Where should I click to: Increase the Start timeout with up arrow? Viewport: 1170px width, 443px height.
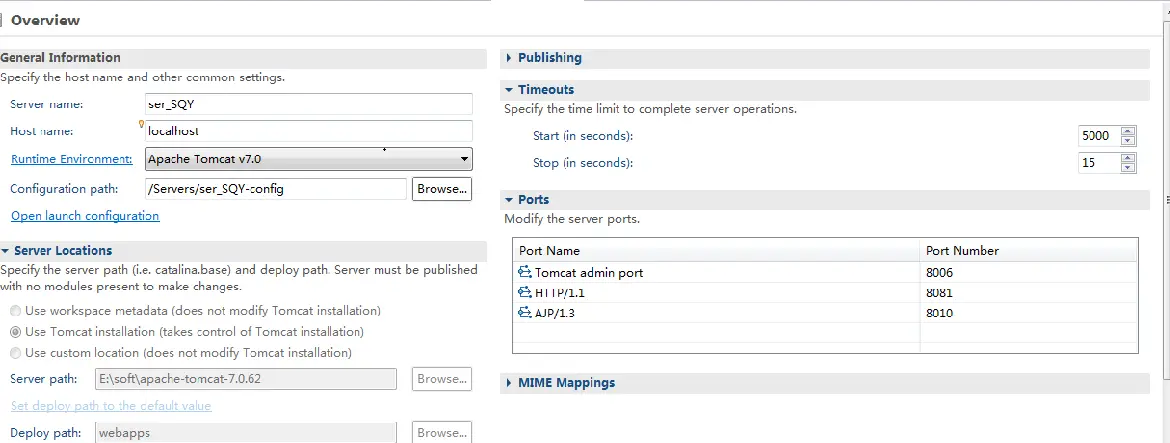(x=1128, y=132)
